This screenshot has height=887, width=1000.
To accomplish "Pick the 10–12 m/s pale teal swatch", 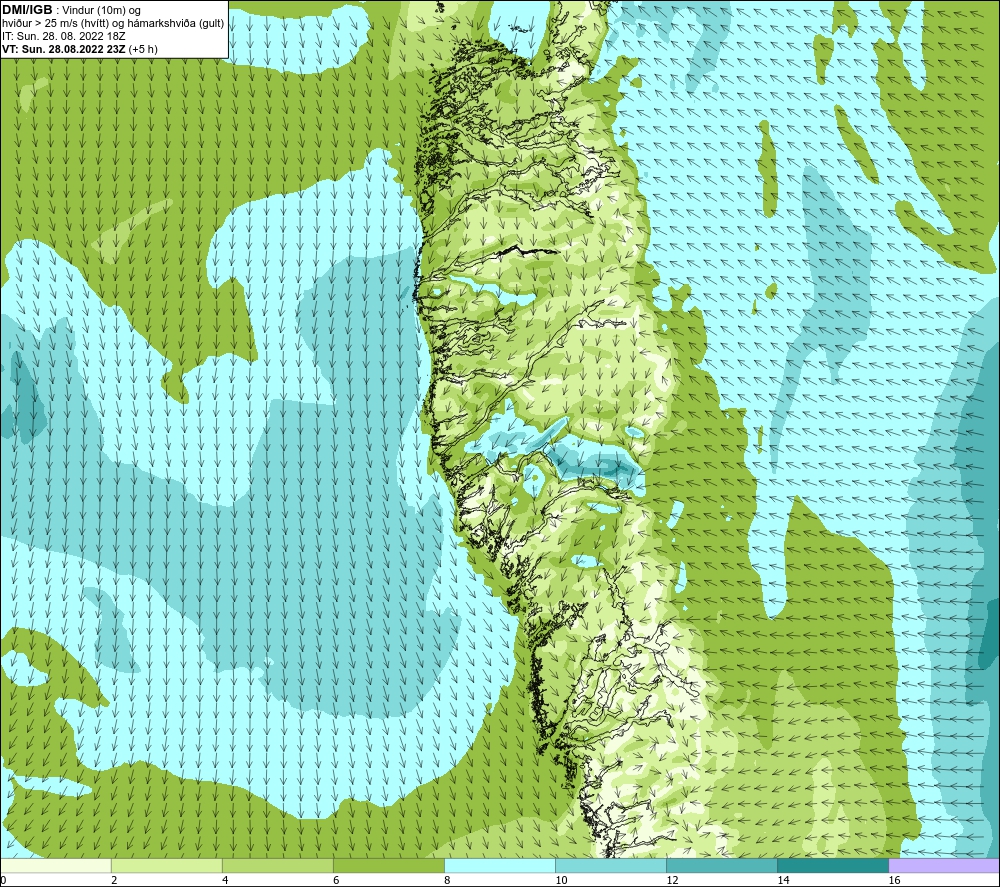I will 611,865.
